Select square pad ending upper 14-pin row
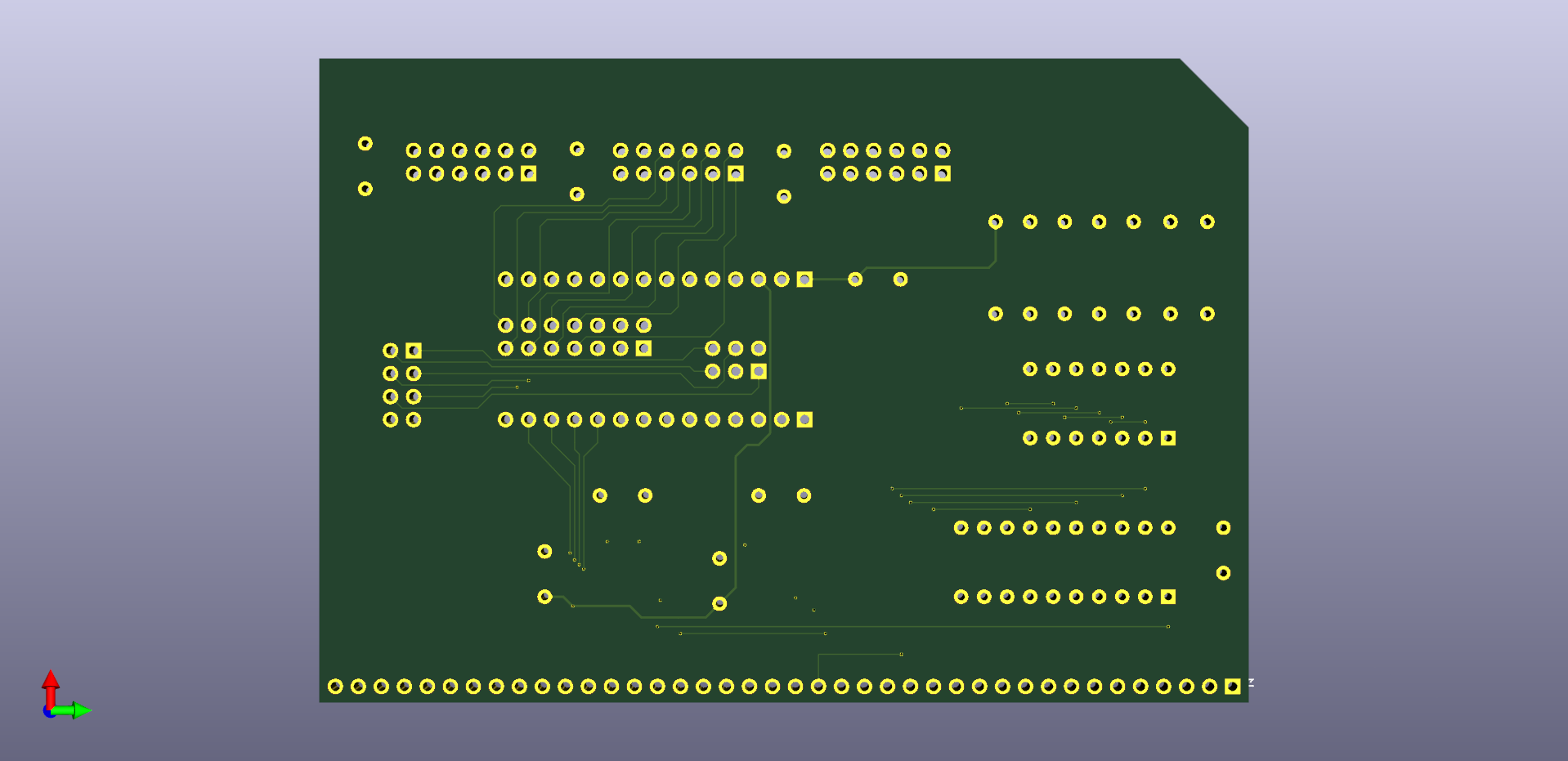 click(x=804, y=280)
